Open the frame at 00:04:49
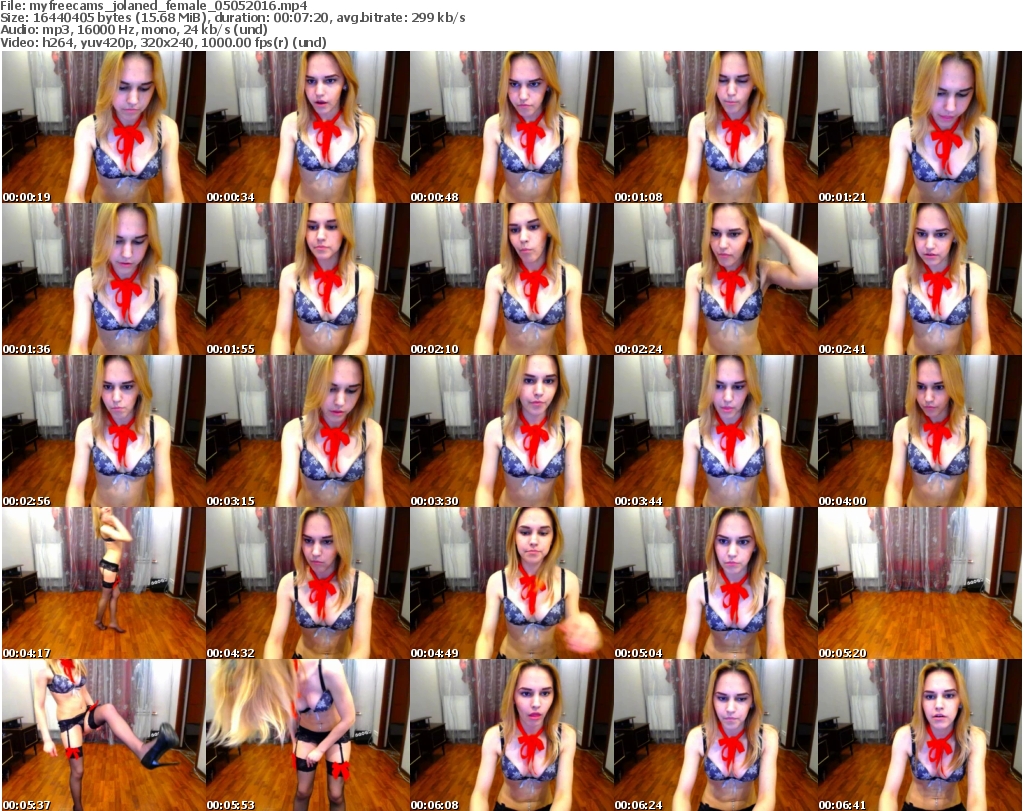The width and height of the screenshot is (1024, 811). (x=511, y=583)
